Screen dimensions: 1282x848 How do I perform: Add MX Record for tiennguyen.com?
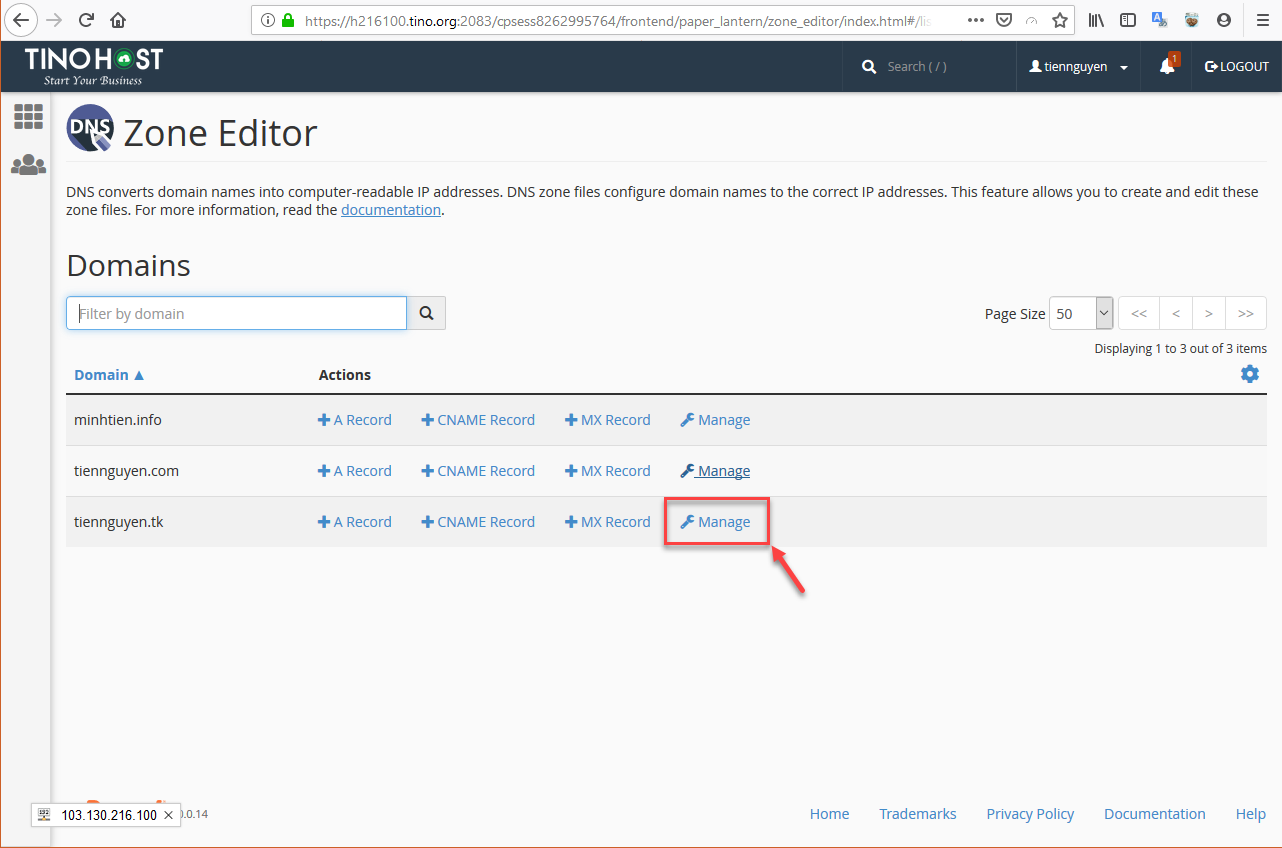tap(608, 471)
